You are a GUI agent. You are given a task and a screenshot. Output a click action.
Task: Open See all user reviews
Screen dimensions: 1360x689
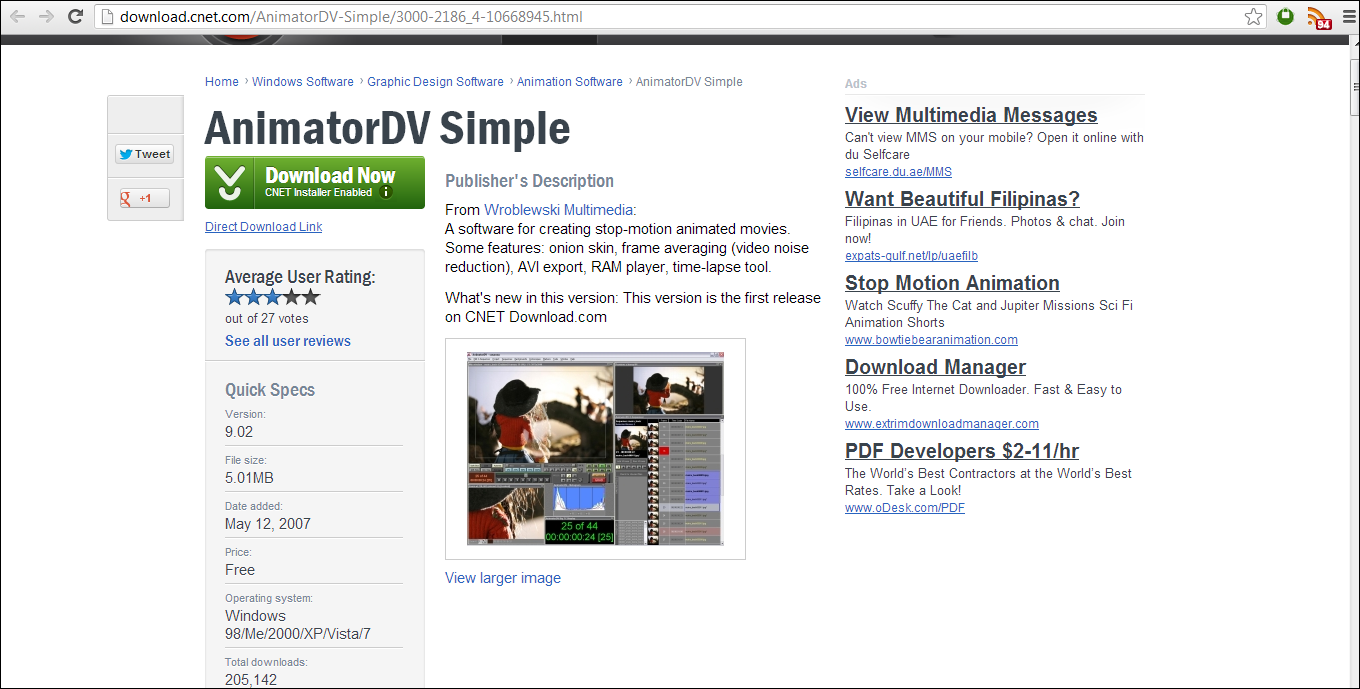coord(288,341)
